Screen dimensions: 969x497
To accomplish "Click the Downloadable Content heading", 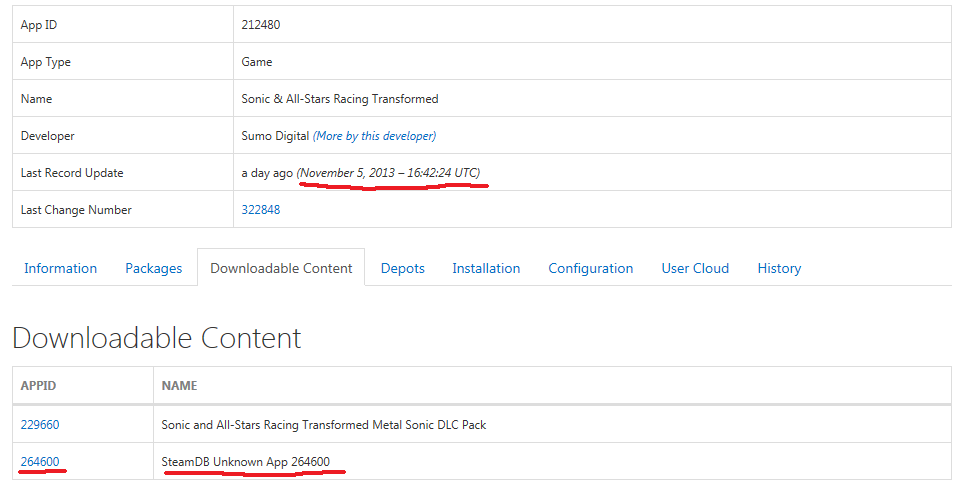I will click(x=157, y=338).
